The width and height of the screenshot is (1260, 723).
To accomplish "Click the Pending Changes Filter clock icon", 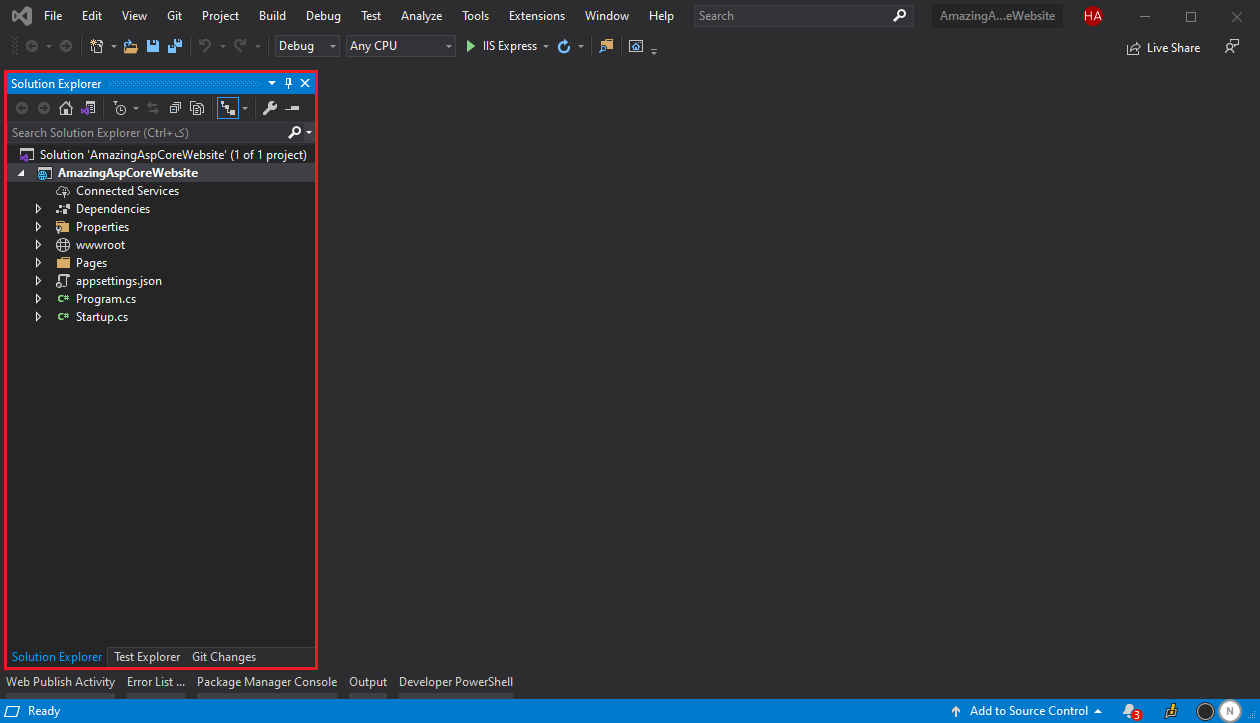I will click(120, 108).
